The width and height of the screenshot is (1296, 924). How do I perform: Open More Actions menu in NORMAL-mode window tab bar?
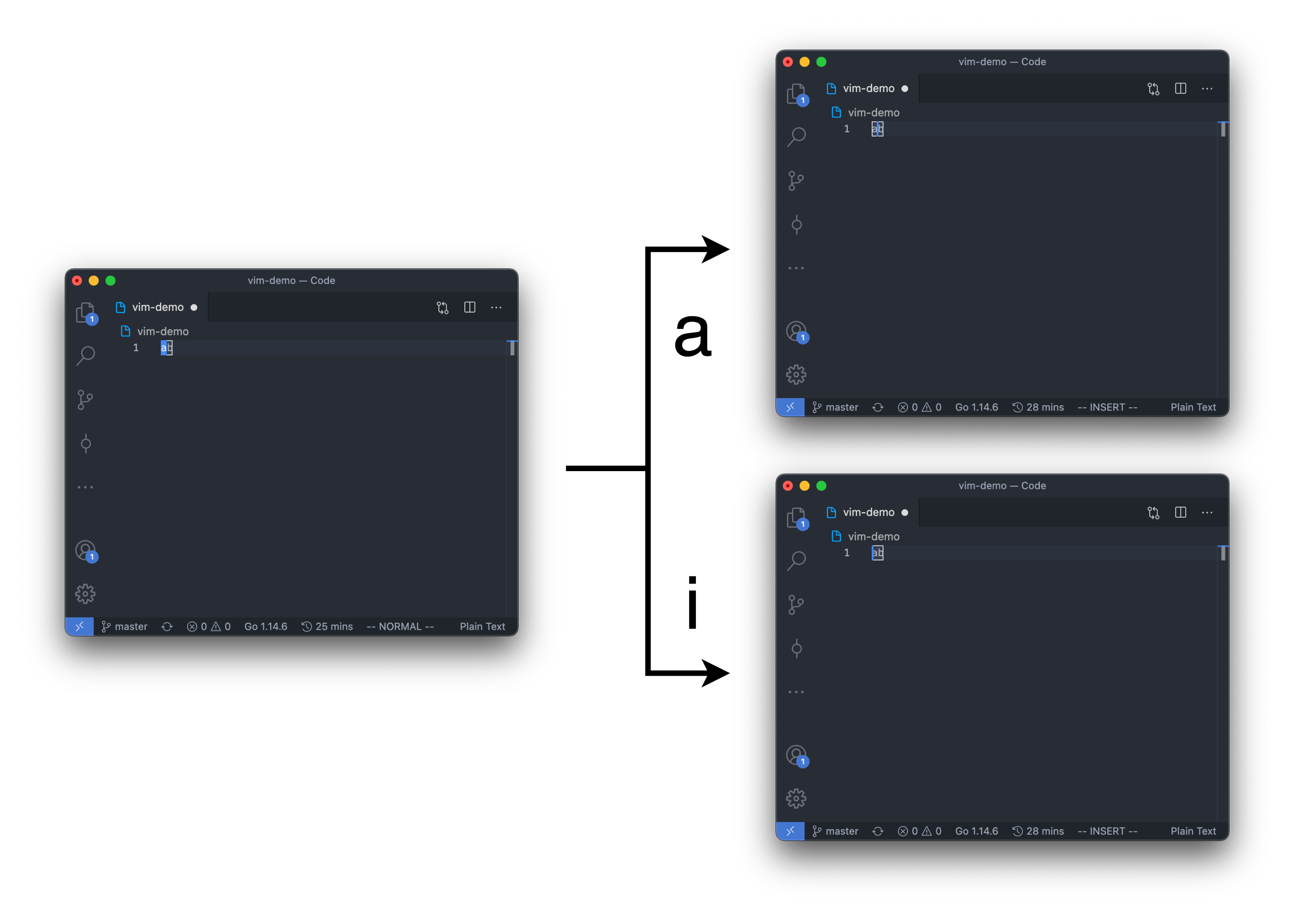pos(496,308)
